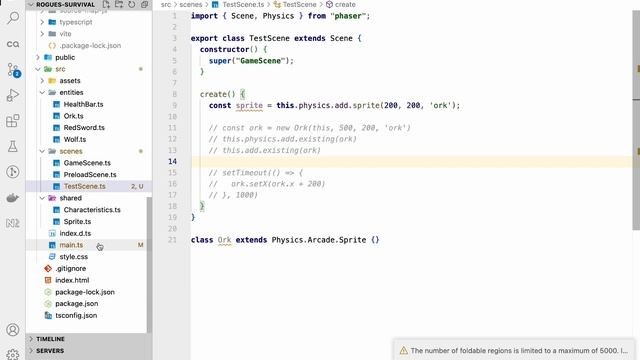
Task: Collapse the entities folder
Action: (x=42, y=93)
